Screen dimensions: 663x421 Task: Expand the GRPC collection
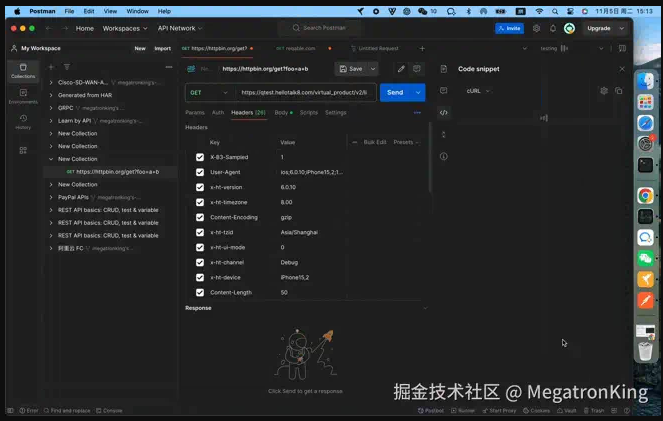click(51, 108)
